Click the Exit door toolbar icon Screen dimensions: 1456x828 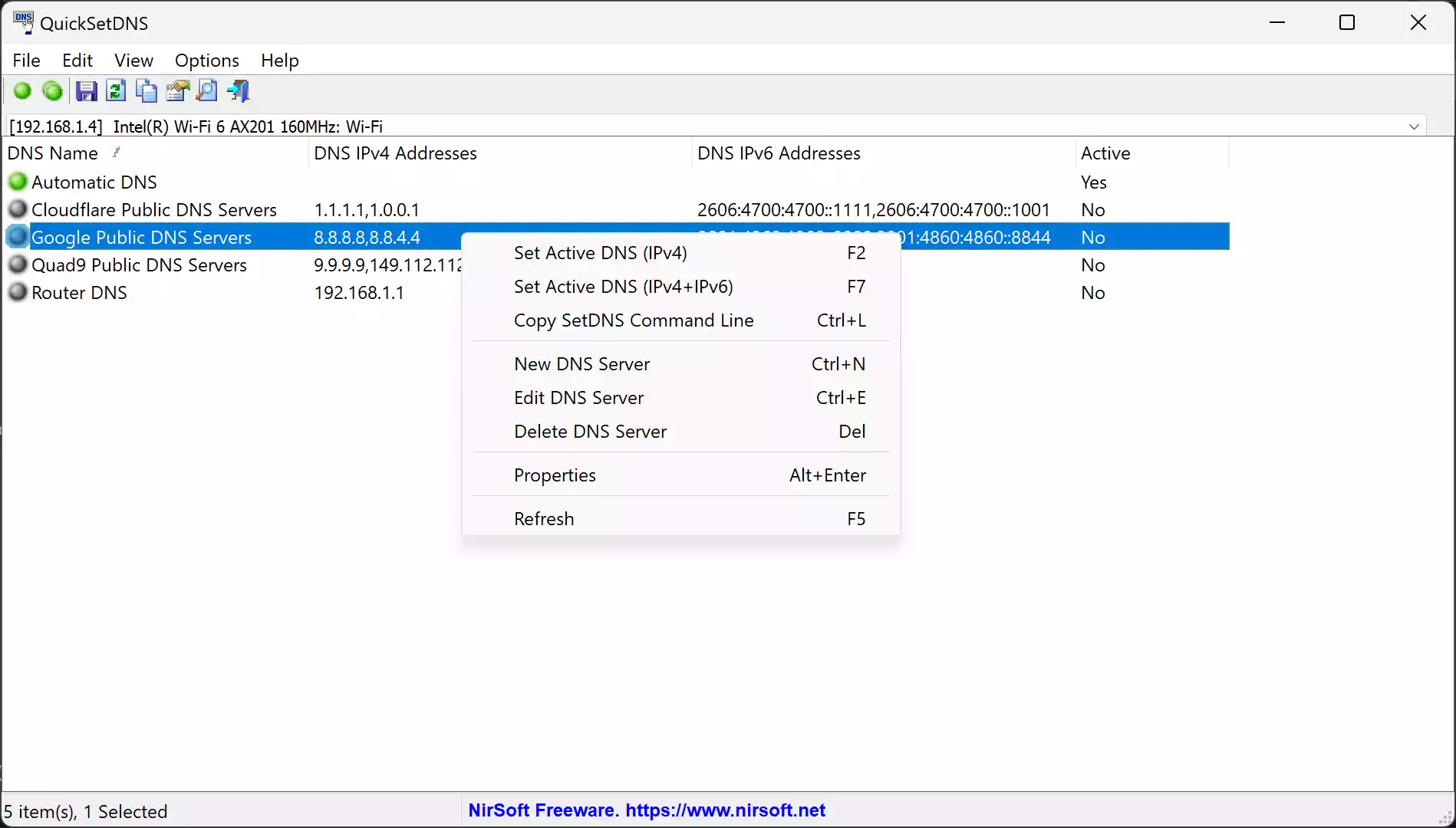[239, 91]
